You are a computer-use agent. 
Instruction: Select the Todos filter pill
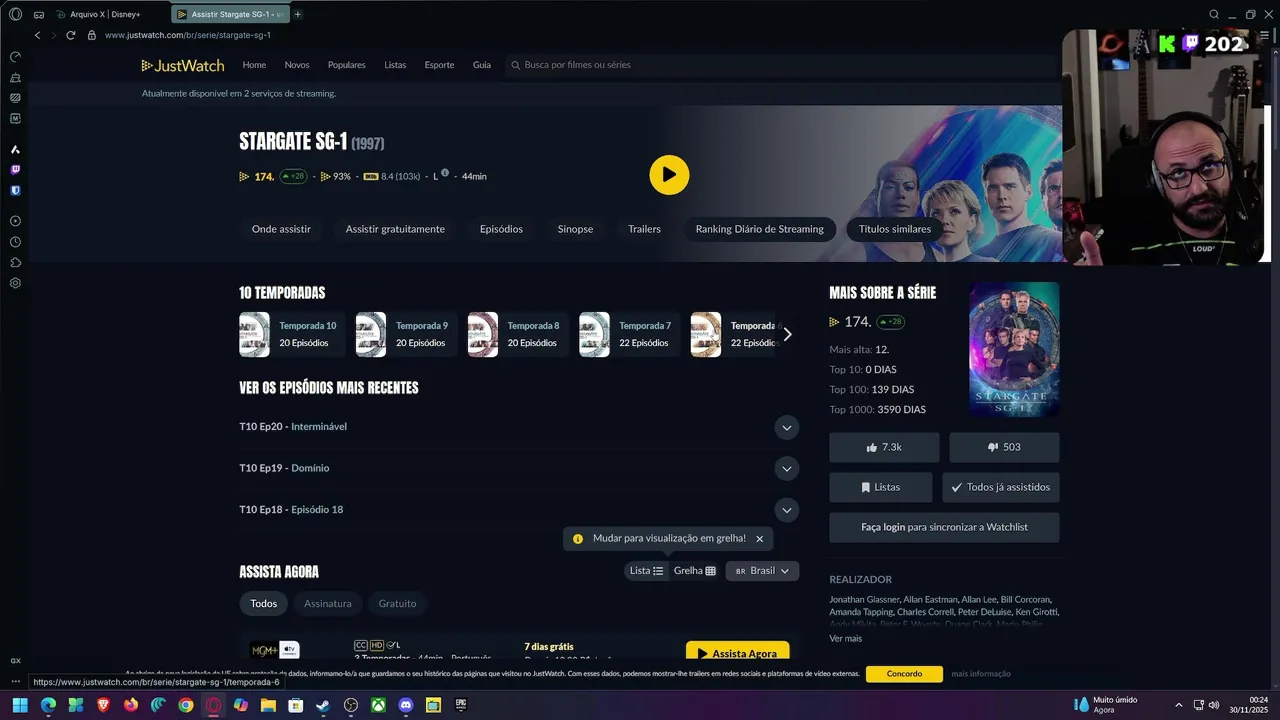click(x=264, y=603)
